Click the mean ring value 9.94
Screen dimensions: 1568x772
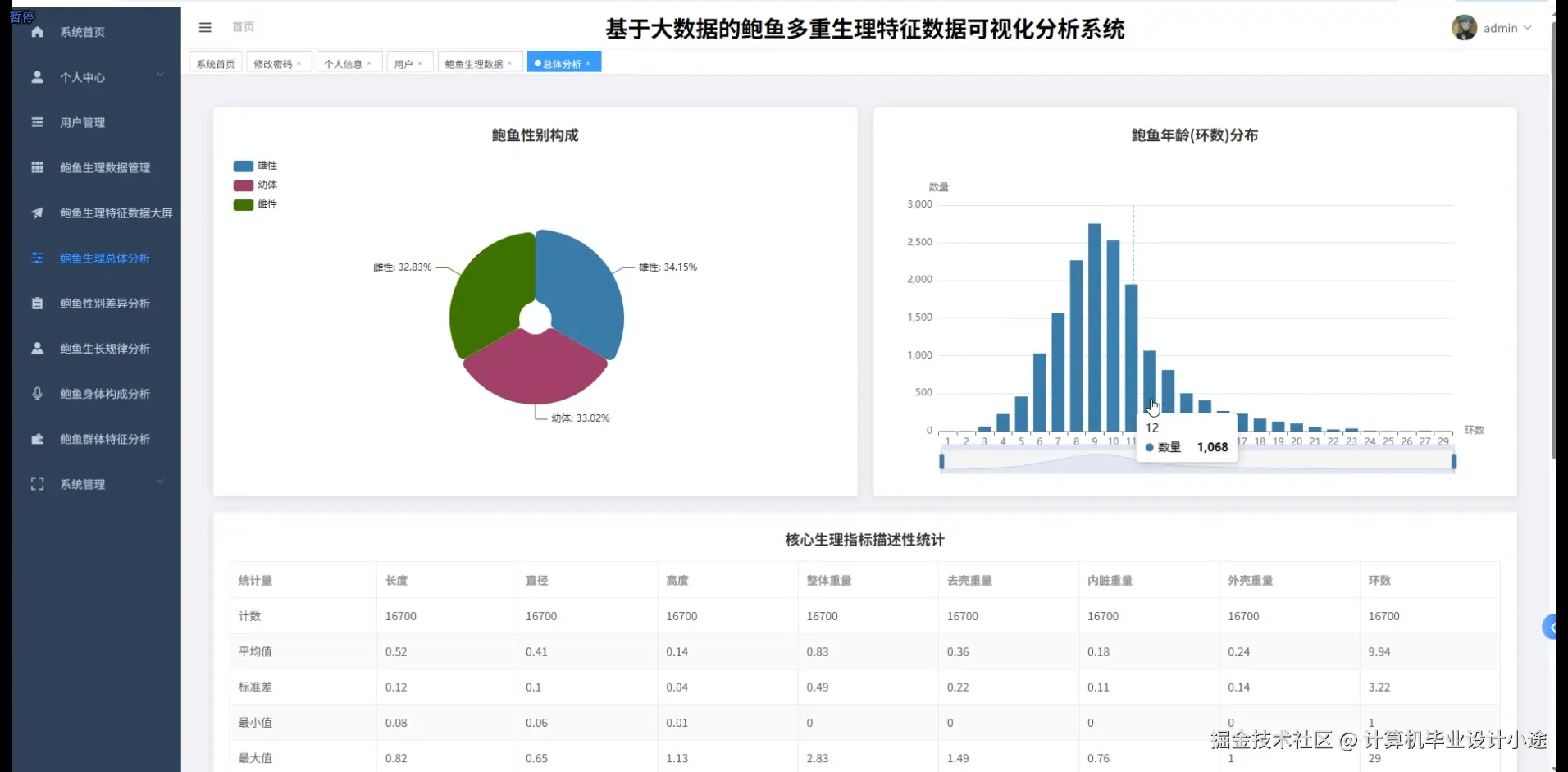point(1379,651)
